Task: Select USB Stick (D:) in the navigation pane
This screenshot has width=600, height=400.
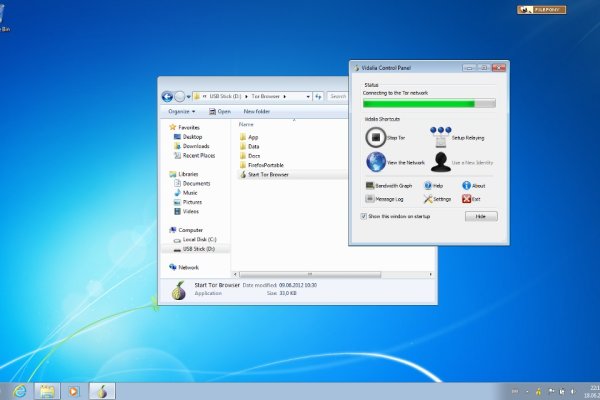Action: pos(198,248)
